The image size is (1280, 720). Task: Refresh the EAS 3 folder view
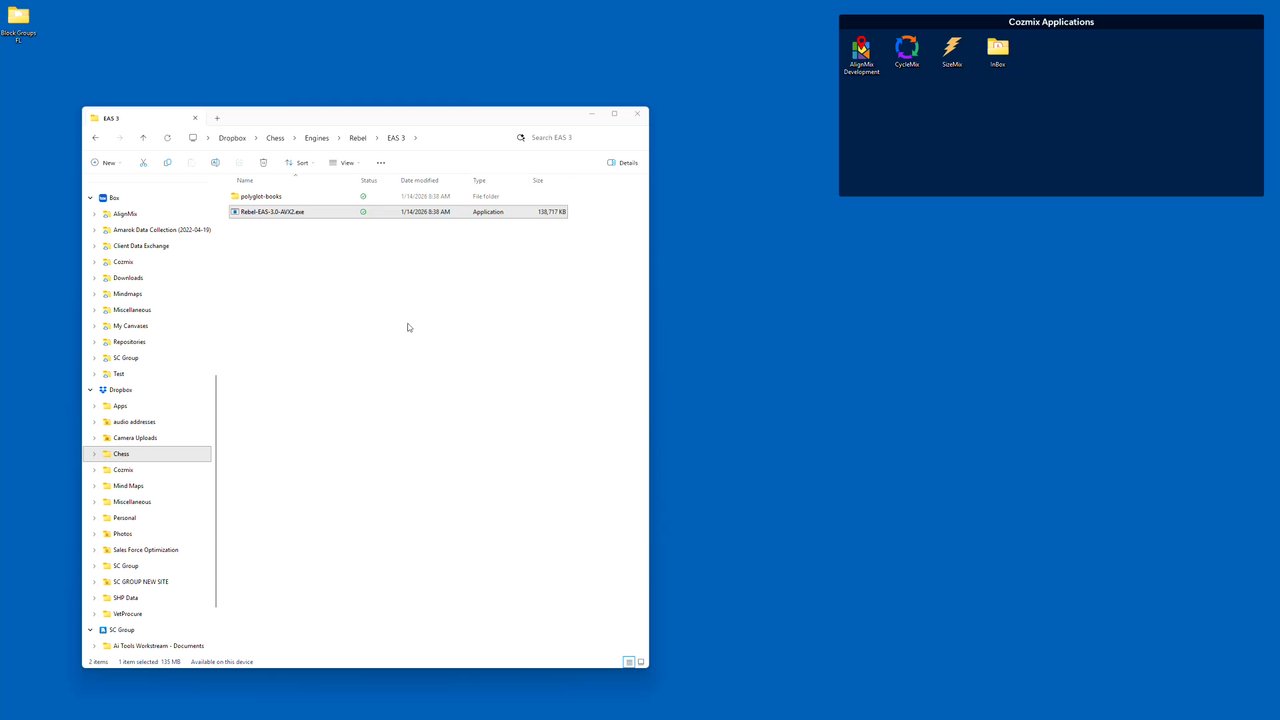(167, 138)
